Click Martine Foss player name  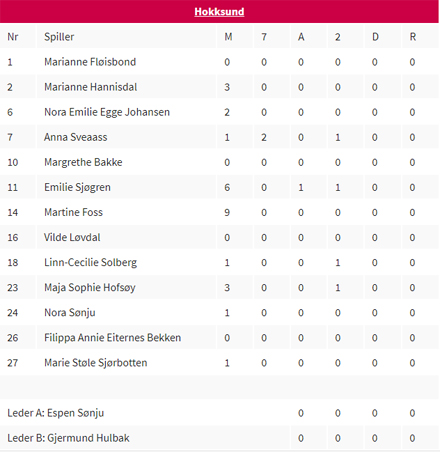[73, 212]
